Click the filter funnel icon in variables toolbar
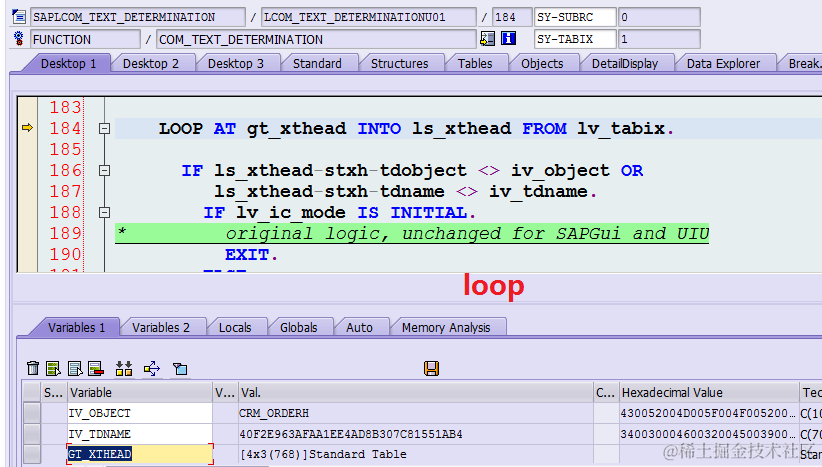 pyautogui.click(x=180, y=368)
